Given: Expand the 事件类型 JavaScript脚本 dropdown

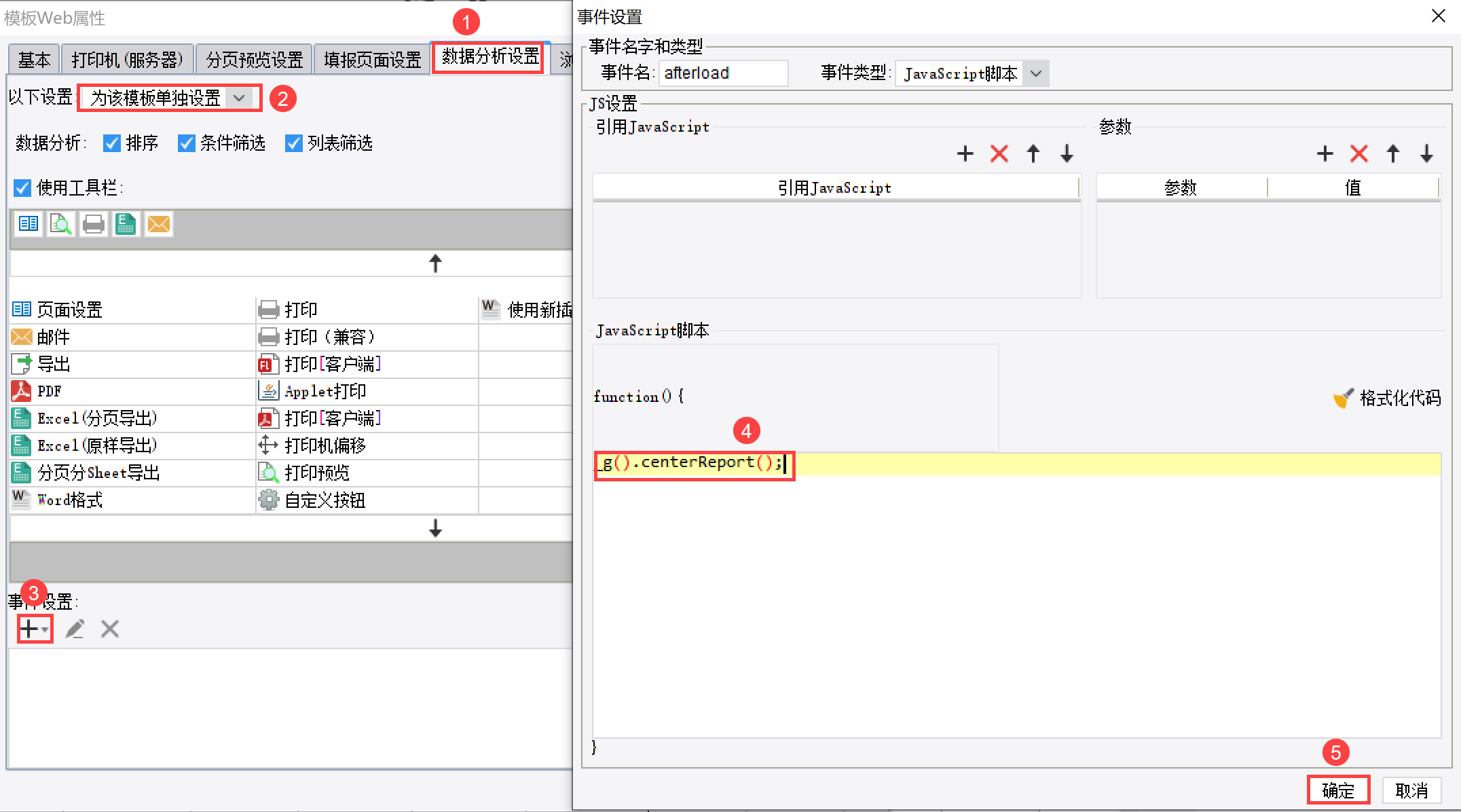Looking at the screenshot, I should pyautogui.click(x=1035, y=73).
